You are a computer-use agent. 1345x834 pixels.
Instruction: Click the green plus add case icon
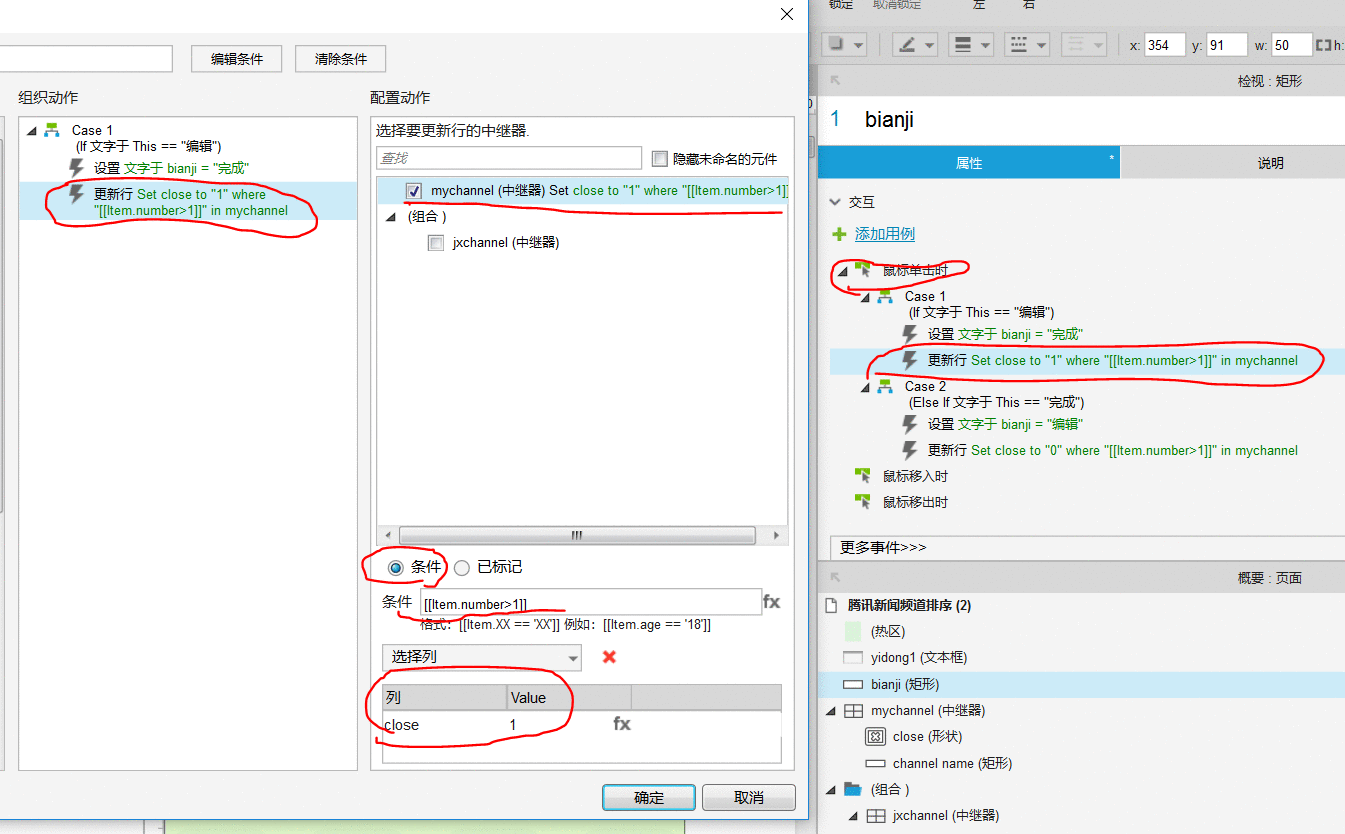tap(839, 234)
